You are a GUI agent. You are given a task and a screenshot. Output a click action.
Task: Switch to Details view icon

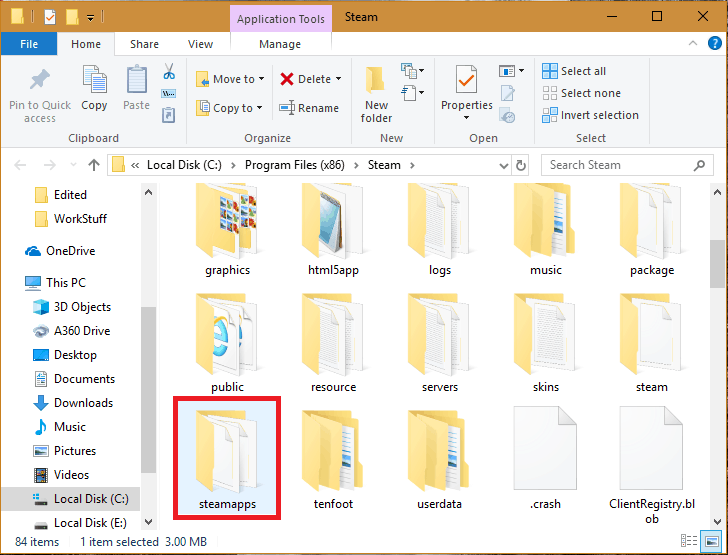(689, 541)
